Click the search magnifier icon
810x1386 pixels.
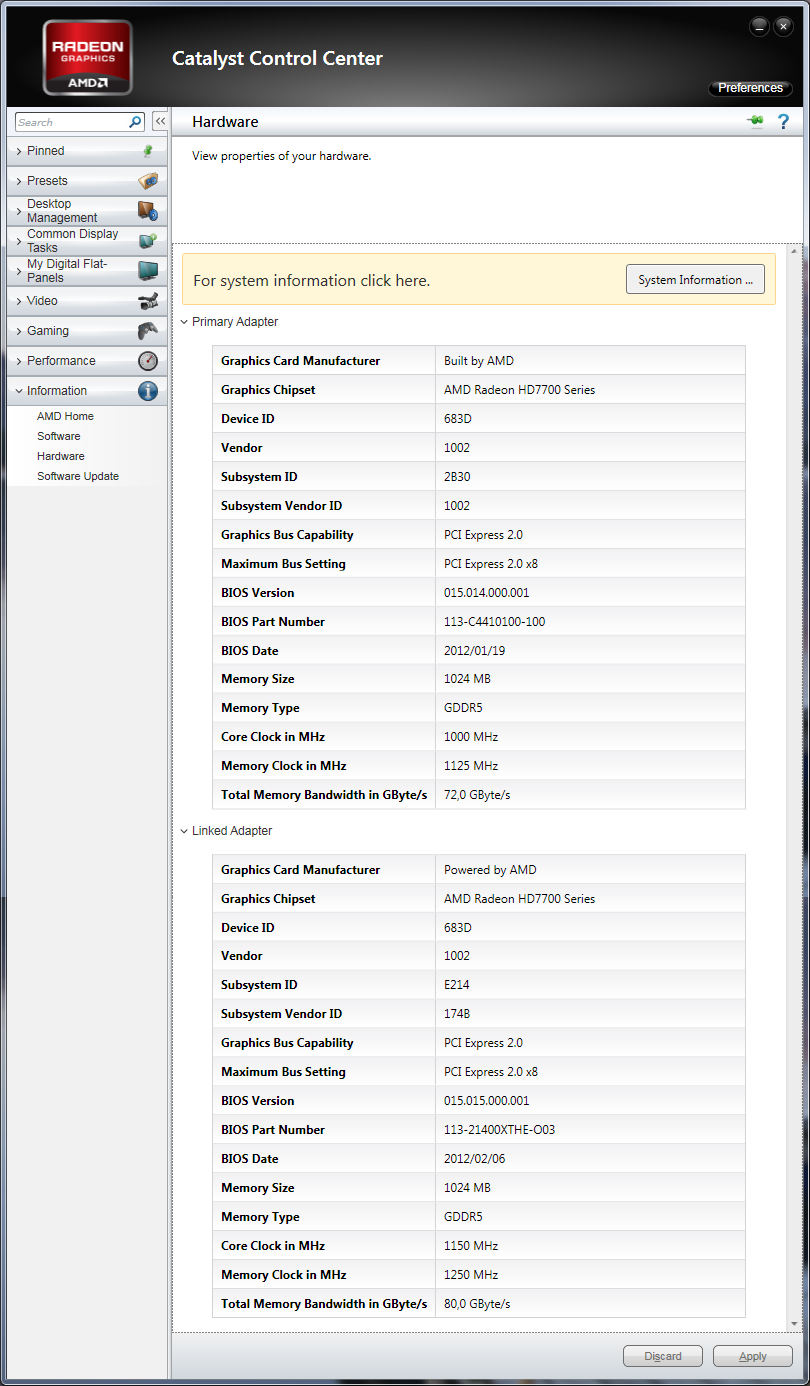136,122
